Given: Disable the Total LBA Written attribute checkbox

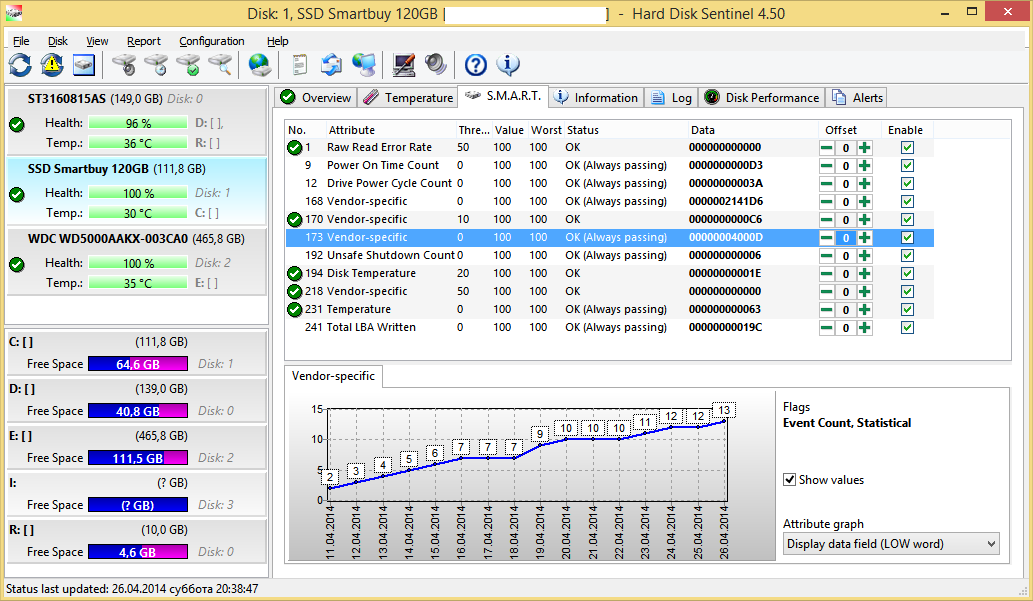Looking at the screenshot, I should (x=907, y=328).
